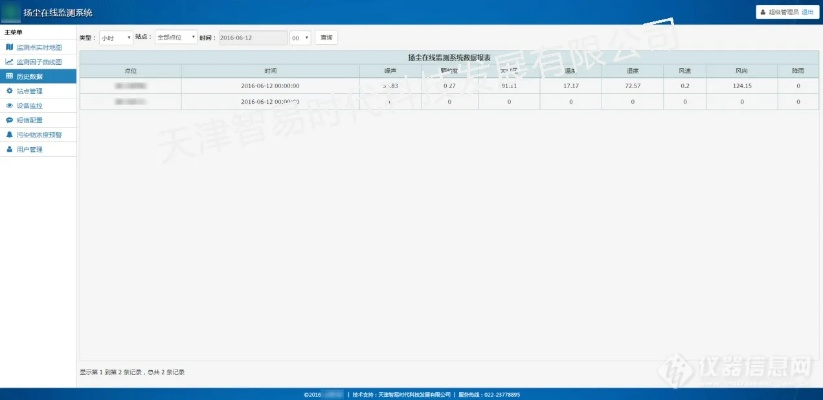
Task: Click the gear icon for 站点管理
Action: click(x=9, y=91)
